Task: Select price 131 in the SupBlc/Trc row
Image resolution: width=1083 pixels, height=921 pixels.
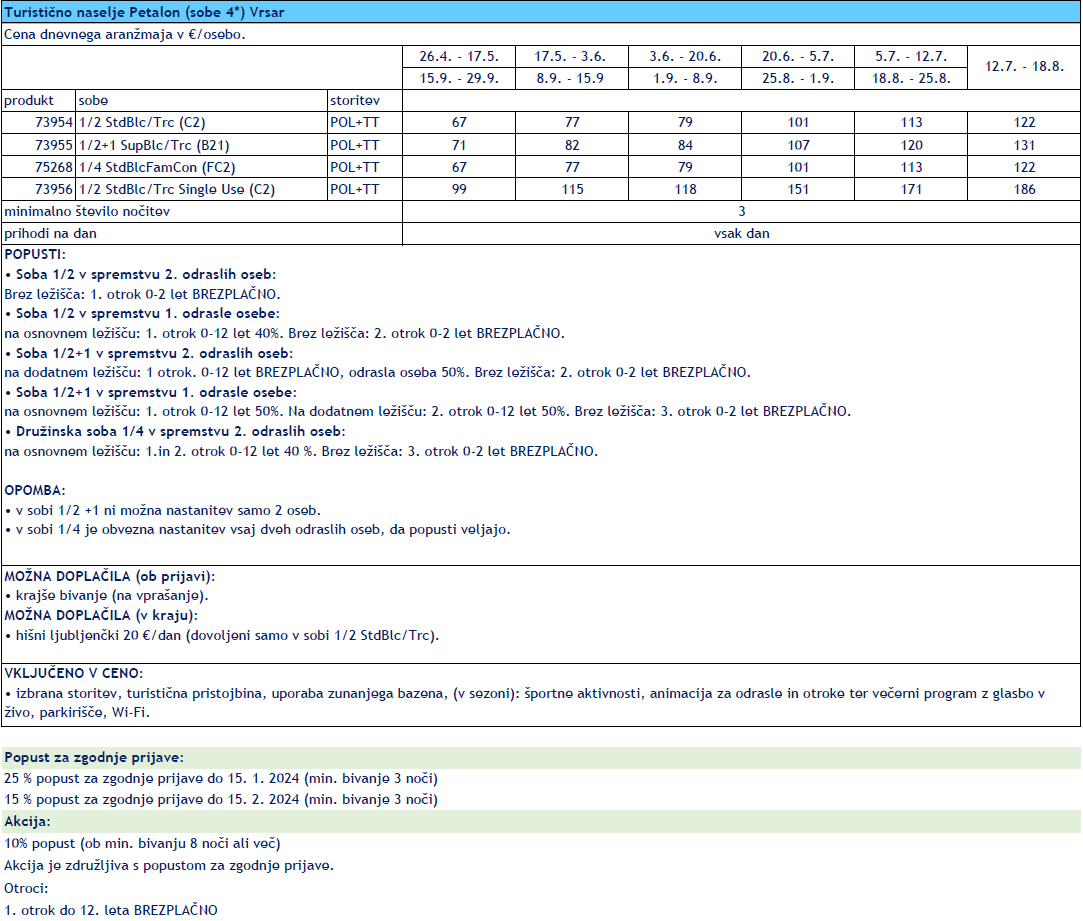Action: click(x=1024, y=145)
